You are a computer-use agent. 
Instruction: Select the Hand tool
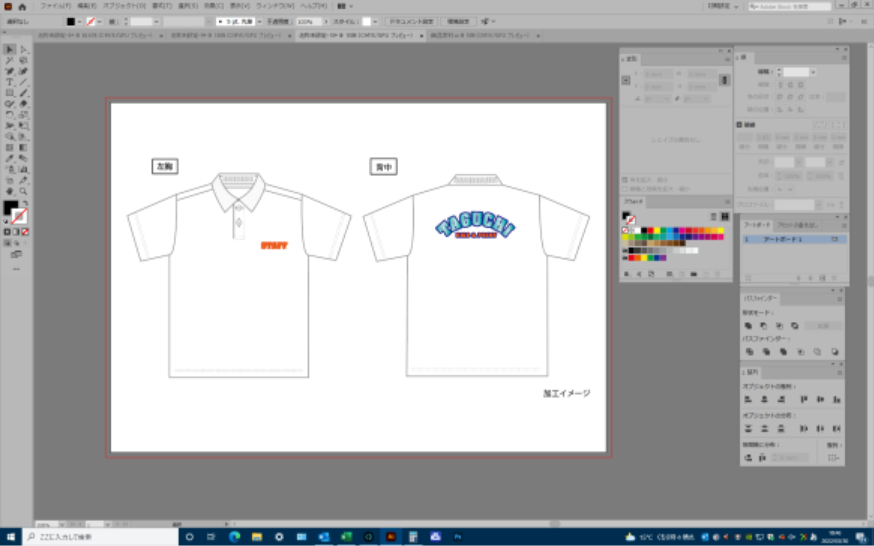click(x=9, y=191)
